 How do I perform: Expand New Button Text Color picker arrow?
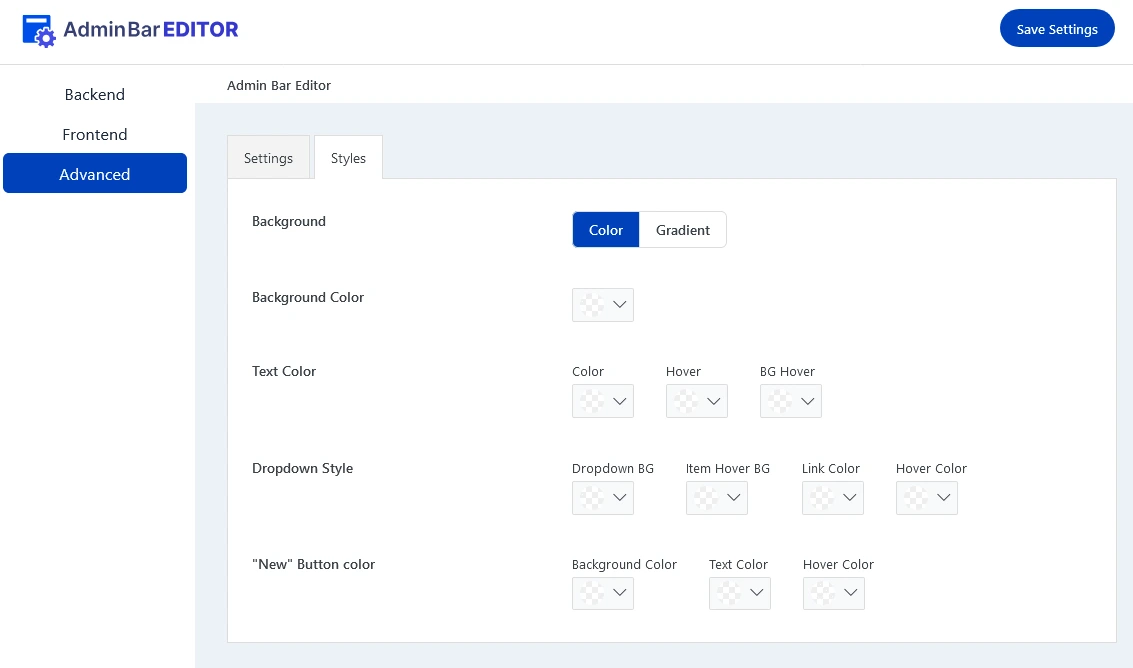click(757, 593)
